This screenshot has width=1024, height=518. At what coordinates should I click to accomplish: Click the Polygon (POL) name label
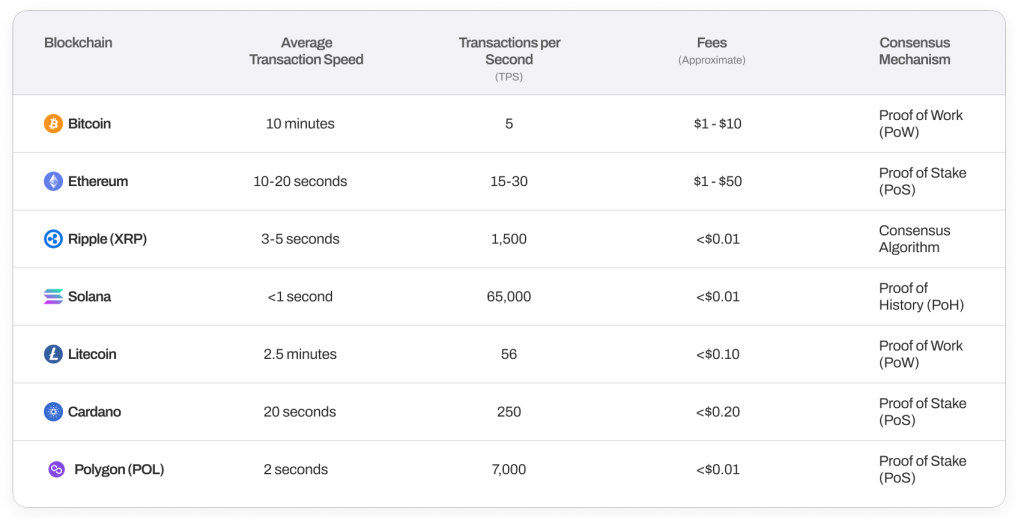119,469
